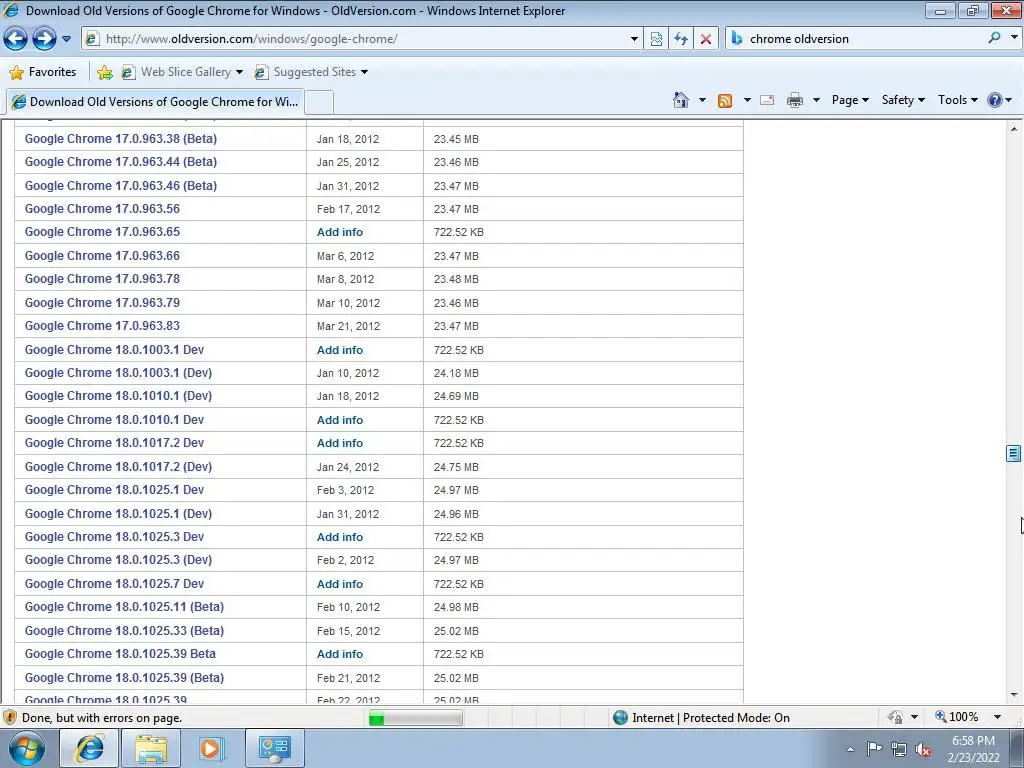The width and height of the screenshot is (1024, 768).
Task: Open the Action Center flag icon
Action: 874,749
